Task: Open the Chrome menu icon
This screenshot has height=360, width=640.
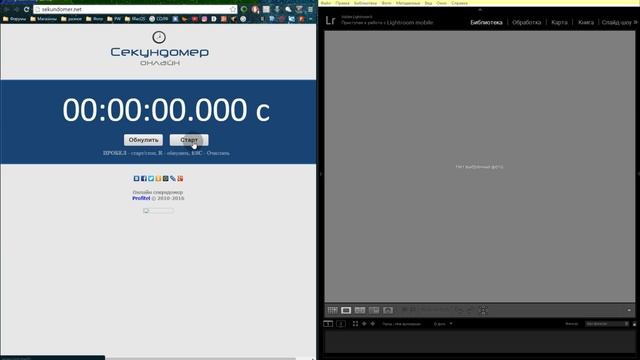Action: (x=311, y=9)
